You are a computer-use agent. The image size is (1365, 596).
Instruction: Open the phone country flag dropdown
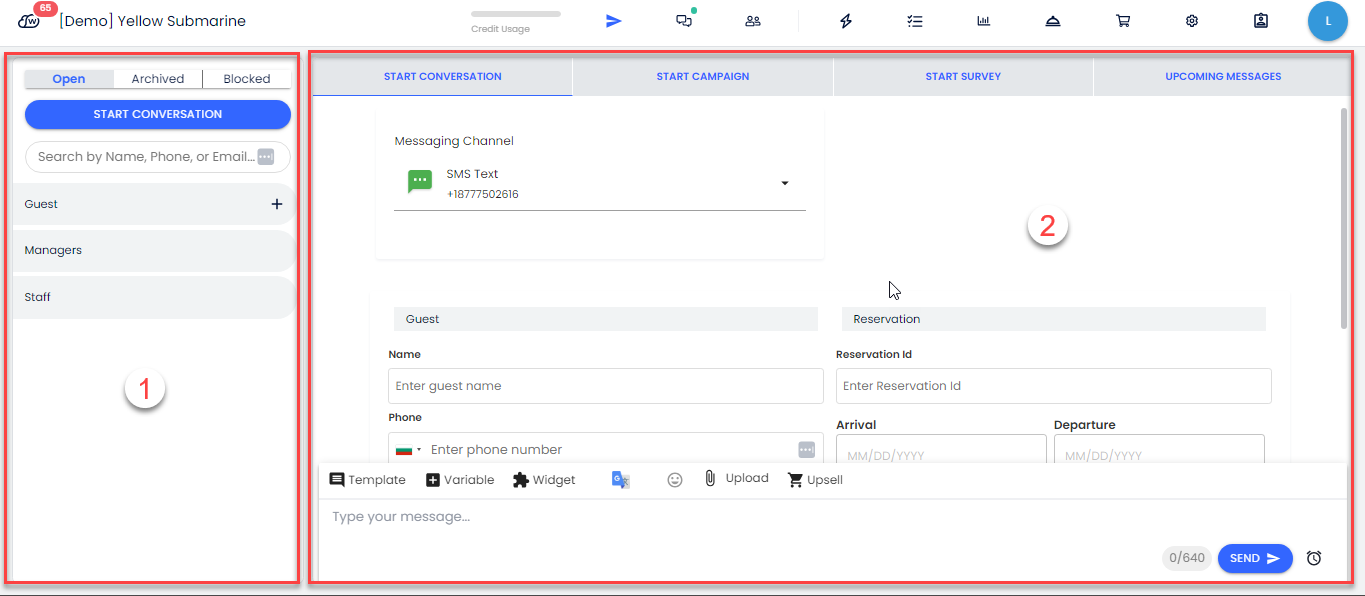(x=408, y=450)
